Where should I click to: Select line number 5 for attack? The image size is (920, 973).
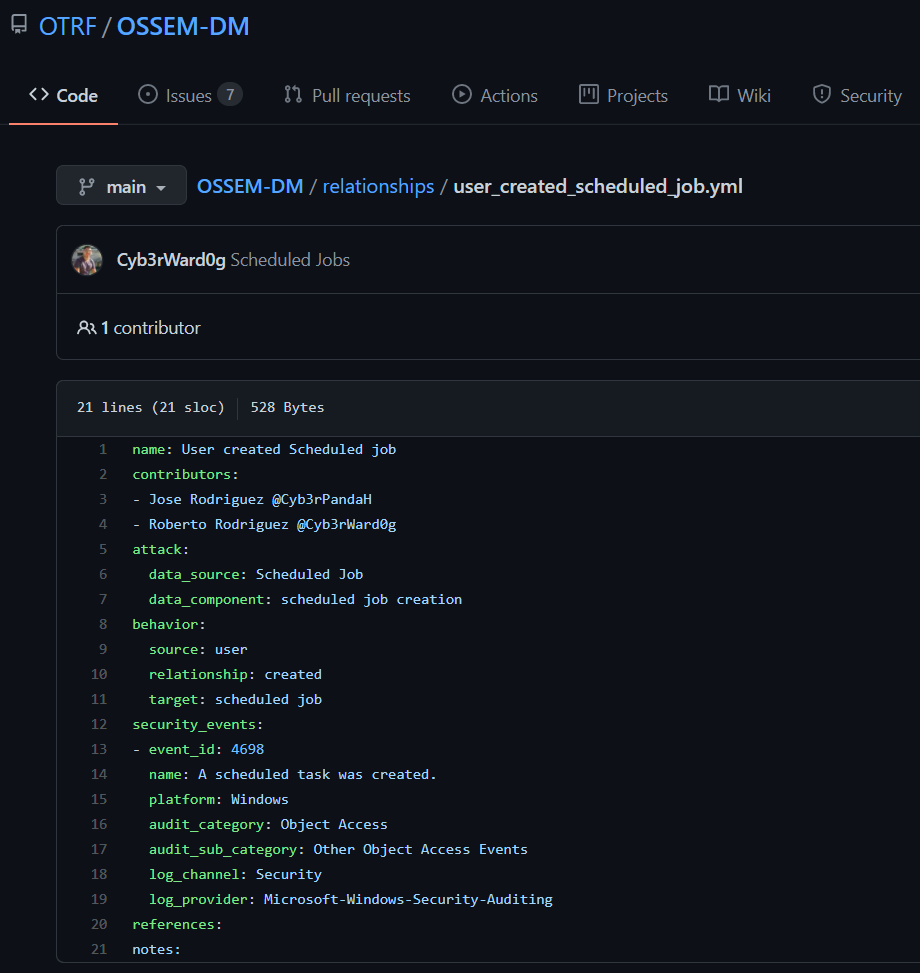pos(103,549)
